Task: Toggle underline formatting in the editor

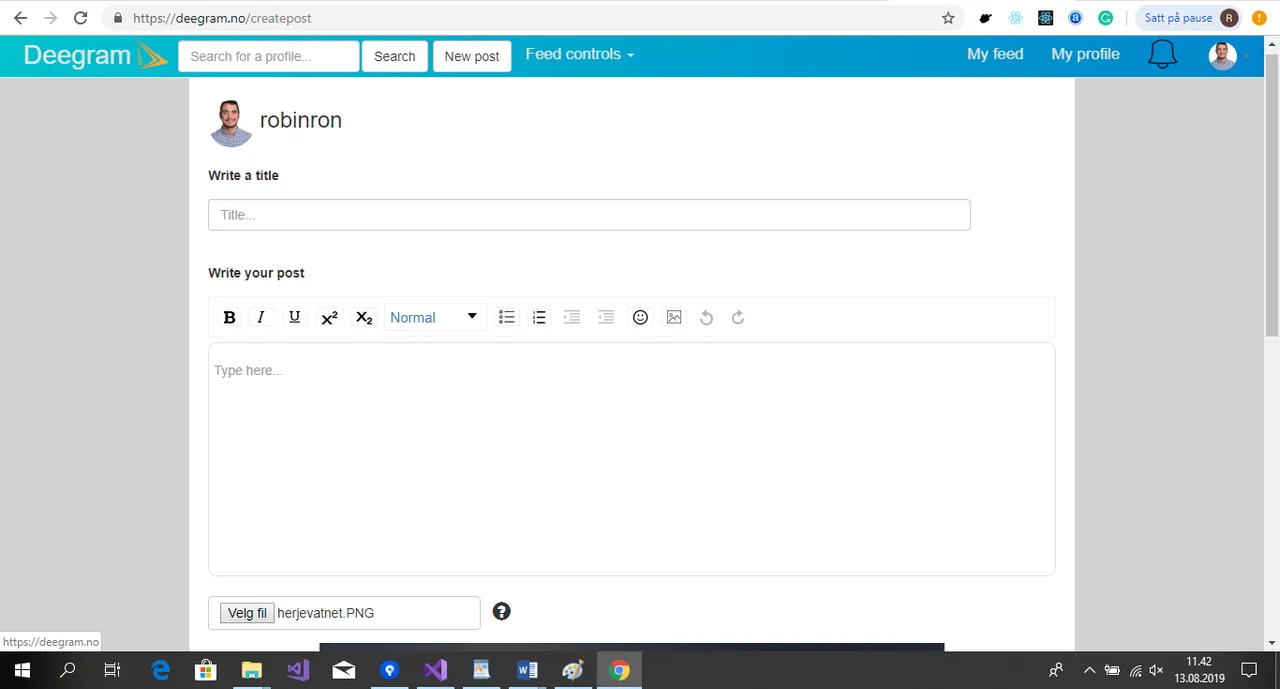Action: click(x=294, y=317)
